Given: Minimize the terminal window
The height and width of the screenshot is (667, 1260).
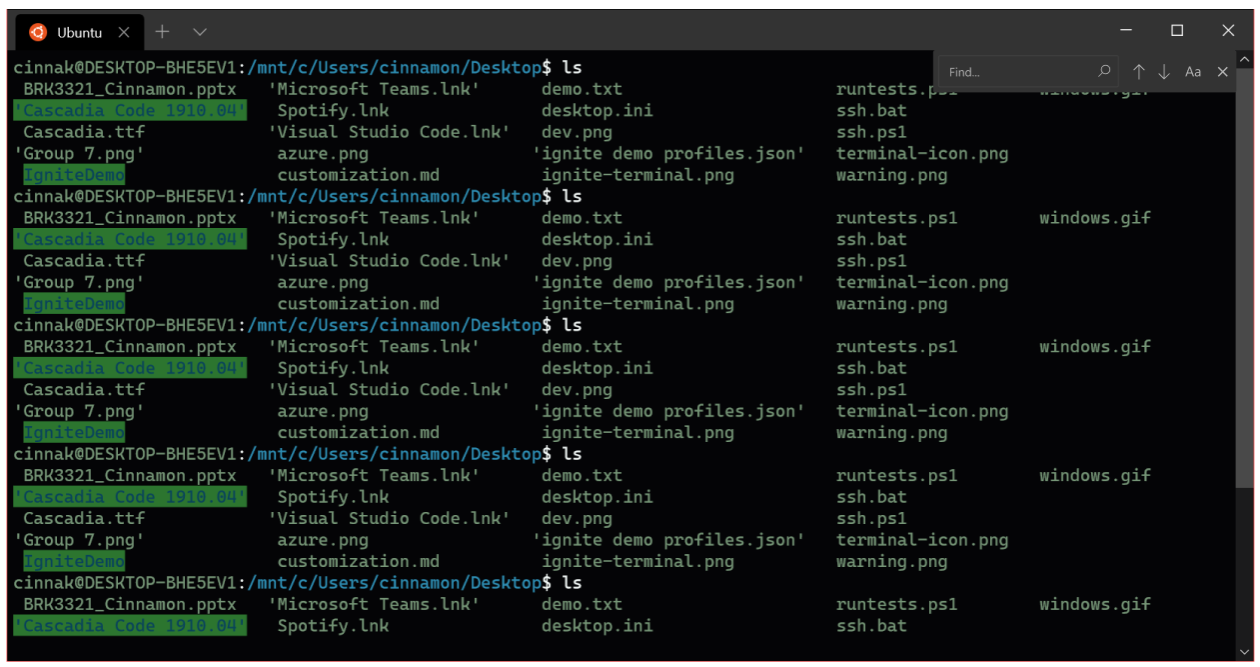Looking at the screenshot, I should 1126,31.
